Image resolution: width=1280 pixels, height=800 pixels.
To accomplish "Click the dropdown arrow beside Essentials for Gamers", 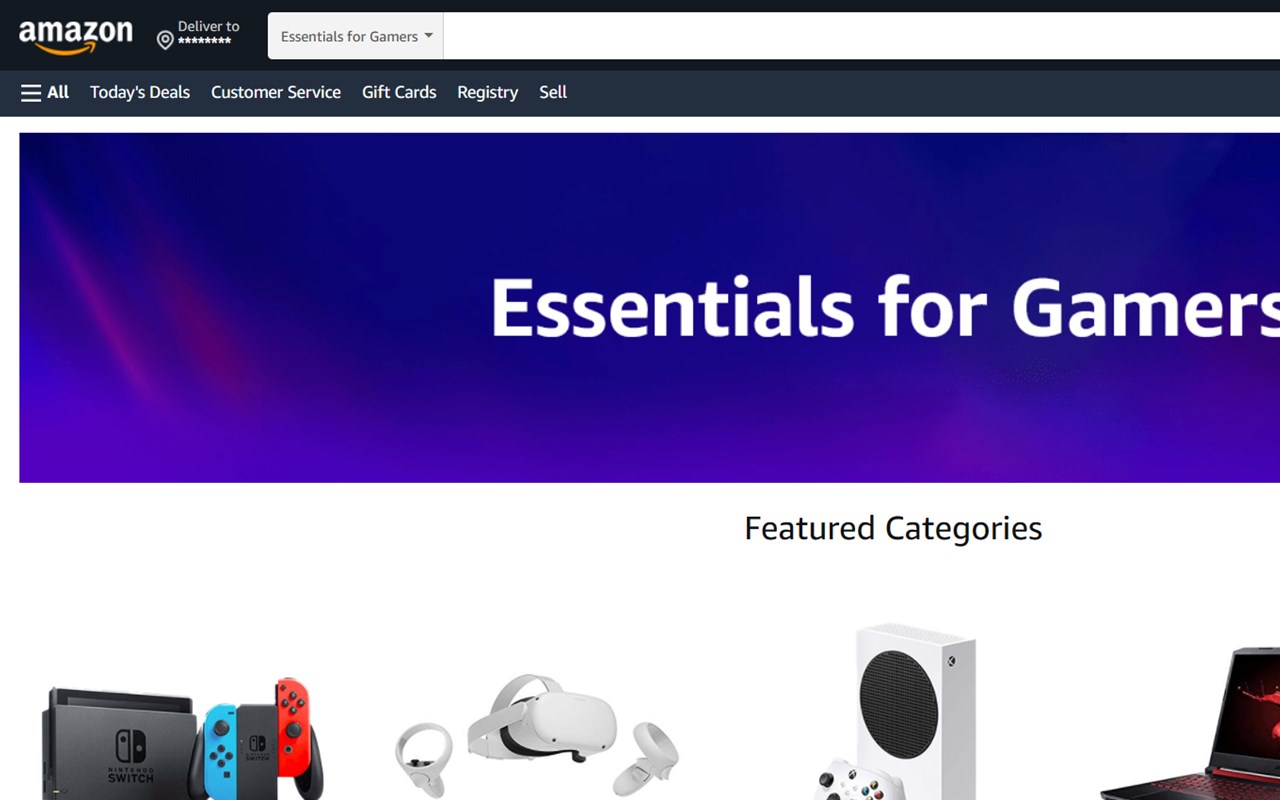I will [429, 36].
